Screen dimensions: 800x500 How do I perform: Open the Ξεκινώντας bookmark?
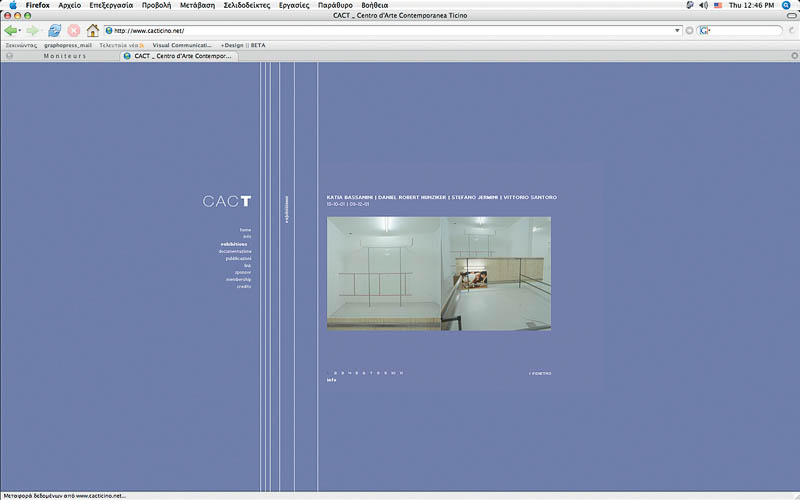tap(21, 45)
